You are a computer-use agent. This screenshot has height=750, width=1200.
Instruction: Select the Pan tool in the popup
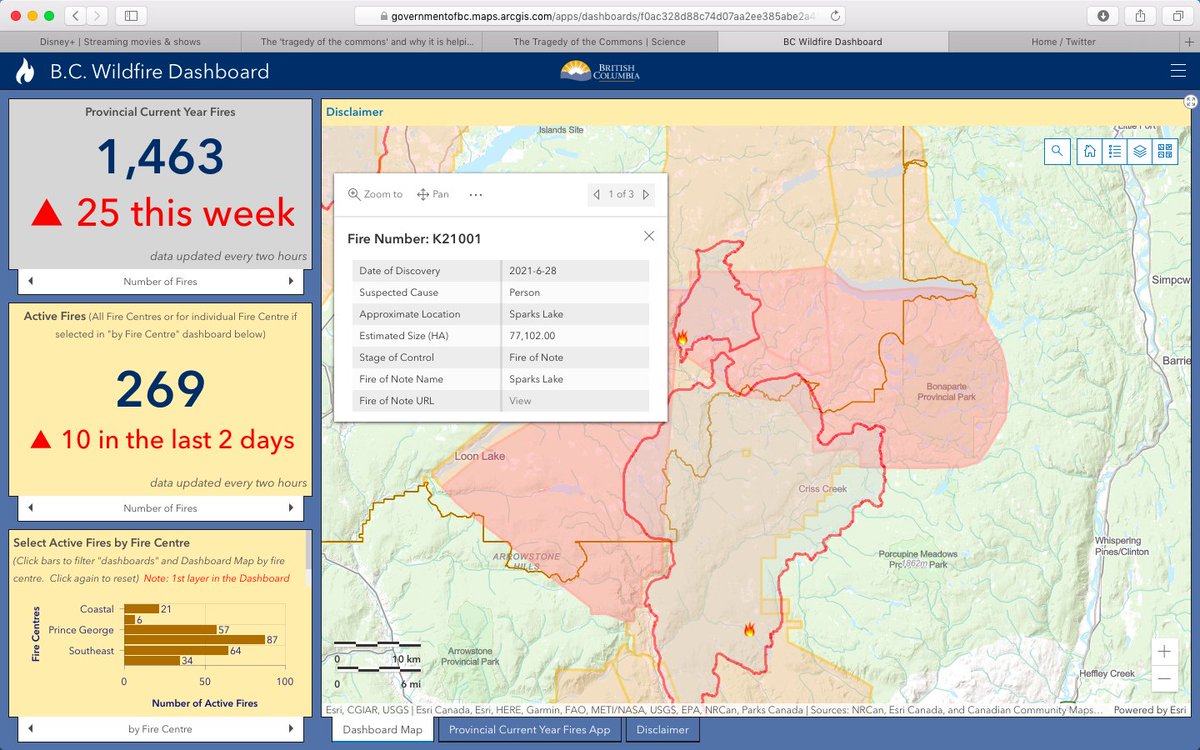[433, 194]
